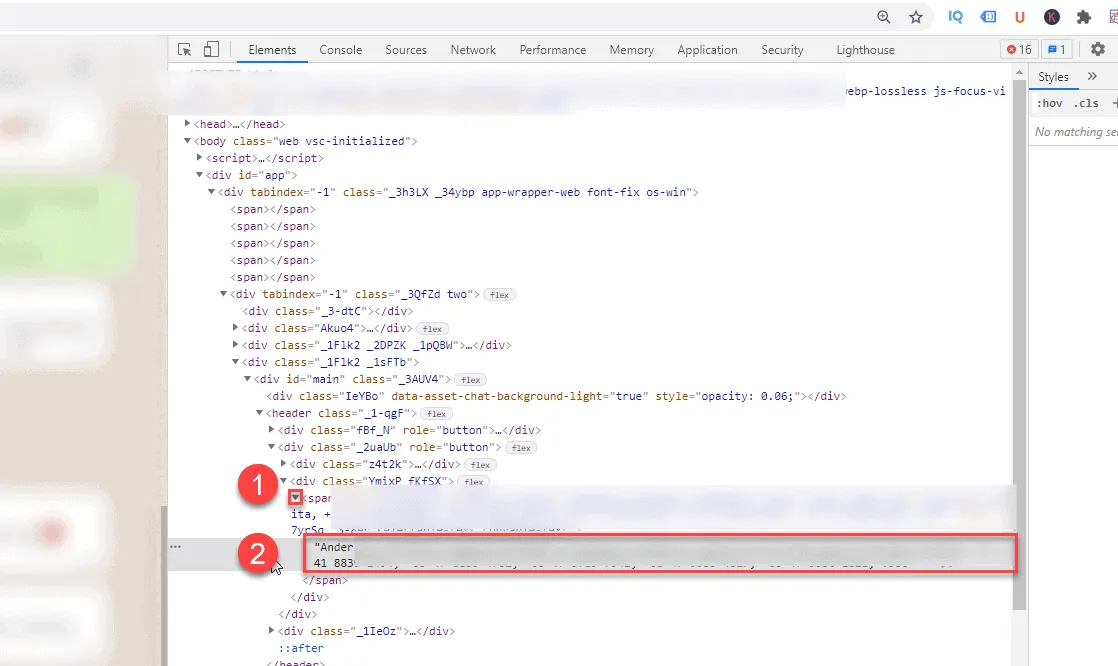Collapse the div id="main" node
This screenshot has width=1118, height=666.
[x=247, y=379]
